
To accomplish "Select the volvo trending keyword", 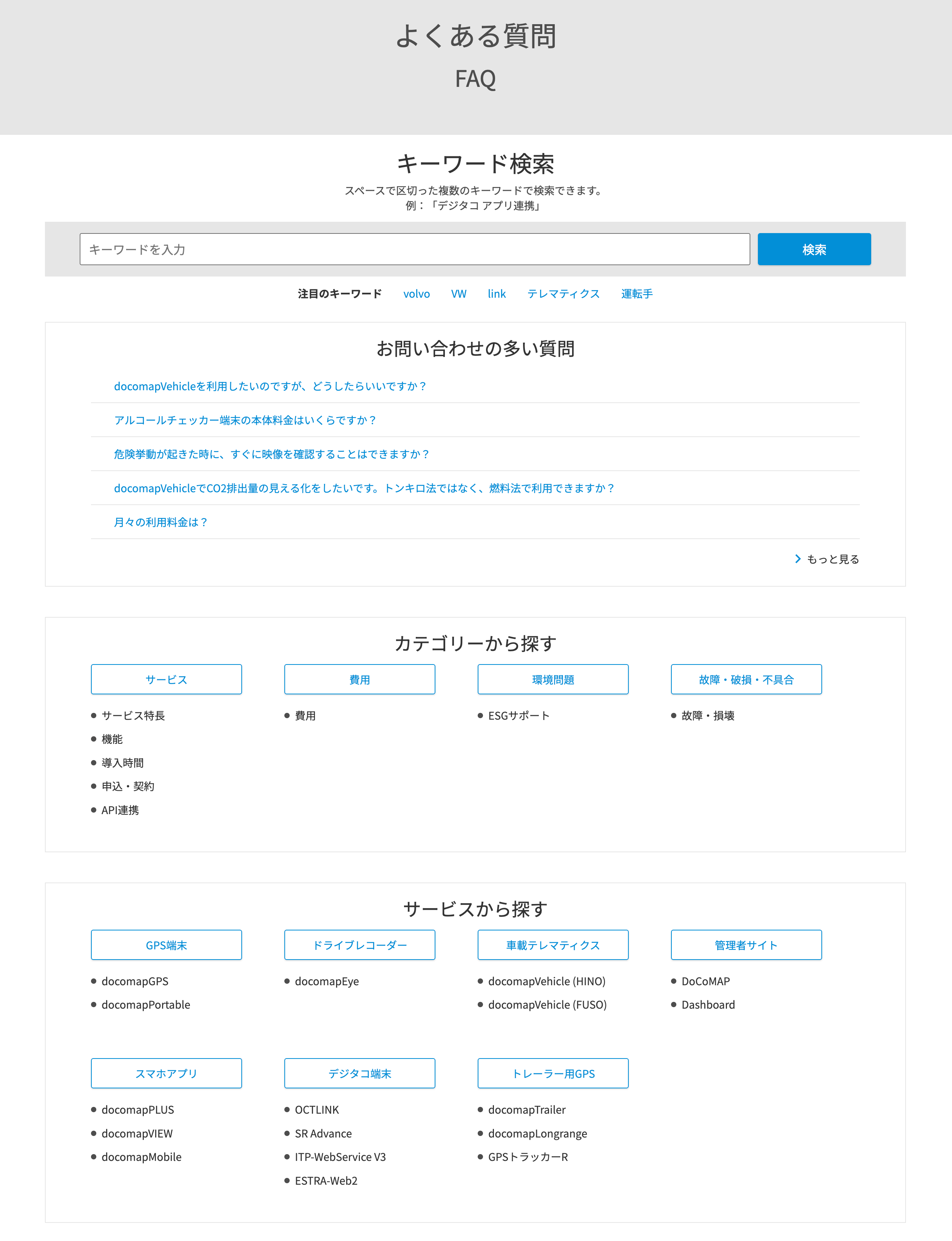I will coord(417,294).
